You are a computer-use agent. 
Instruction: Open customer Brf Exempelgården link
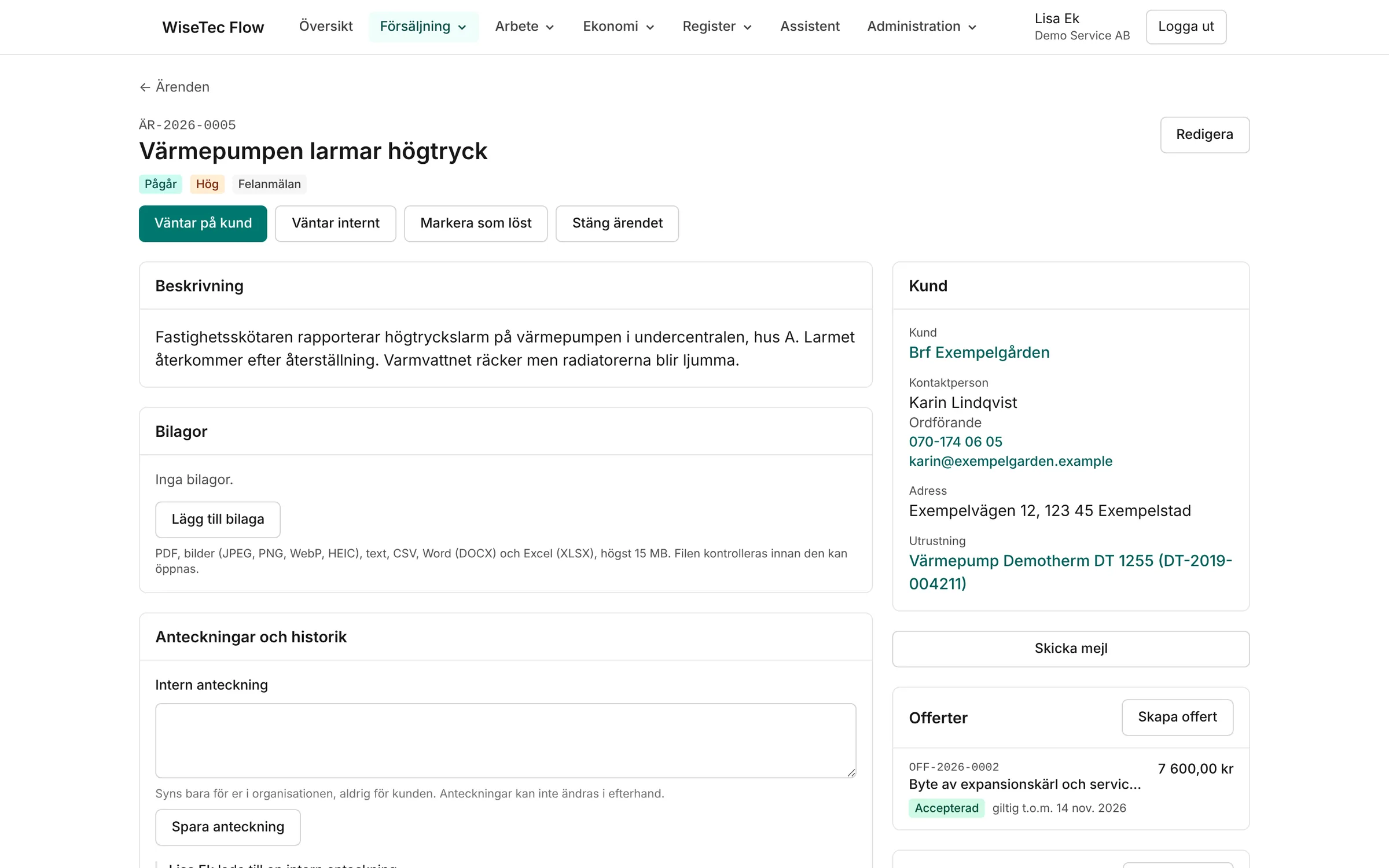(x=979, y=352)
